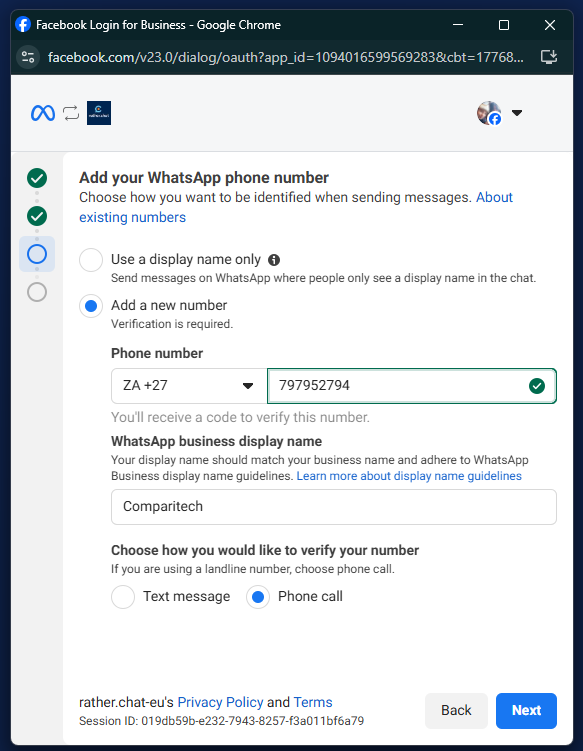Click the user profile avatar

pos(489,113)
